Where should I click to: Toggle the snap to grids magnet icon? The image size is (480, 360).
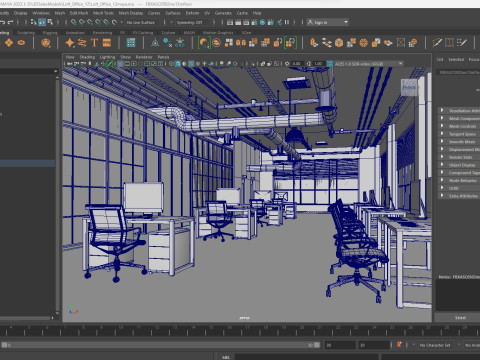tap(74, 22)
